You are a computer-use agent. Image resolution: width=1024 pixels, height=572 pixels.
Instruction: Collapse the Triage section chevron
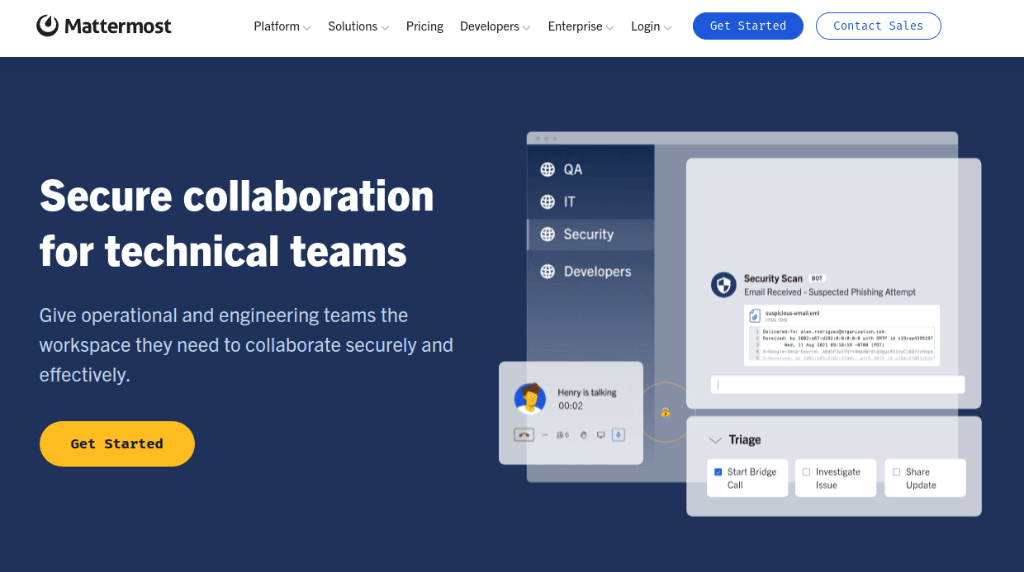pos(715,440)
